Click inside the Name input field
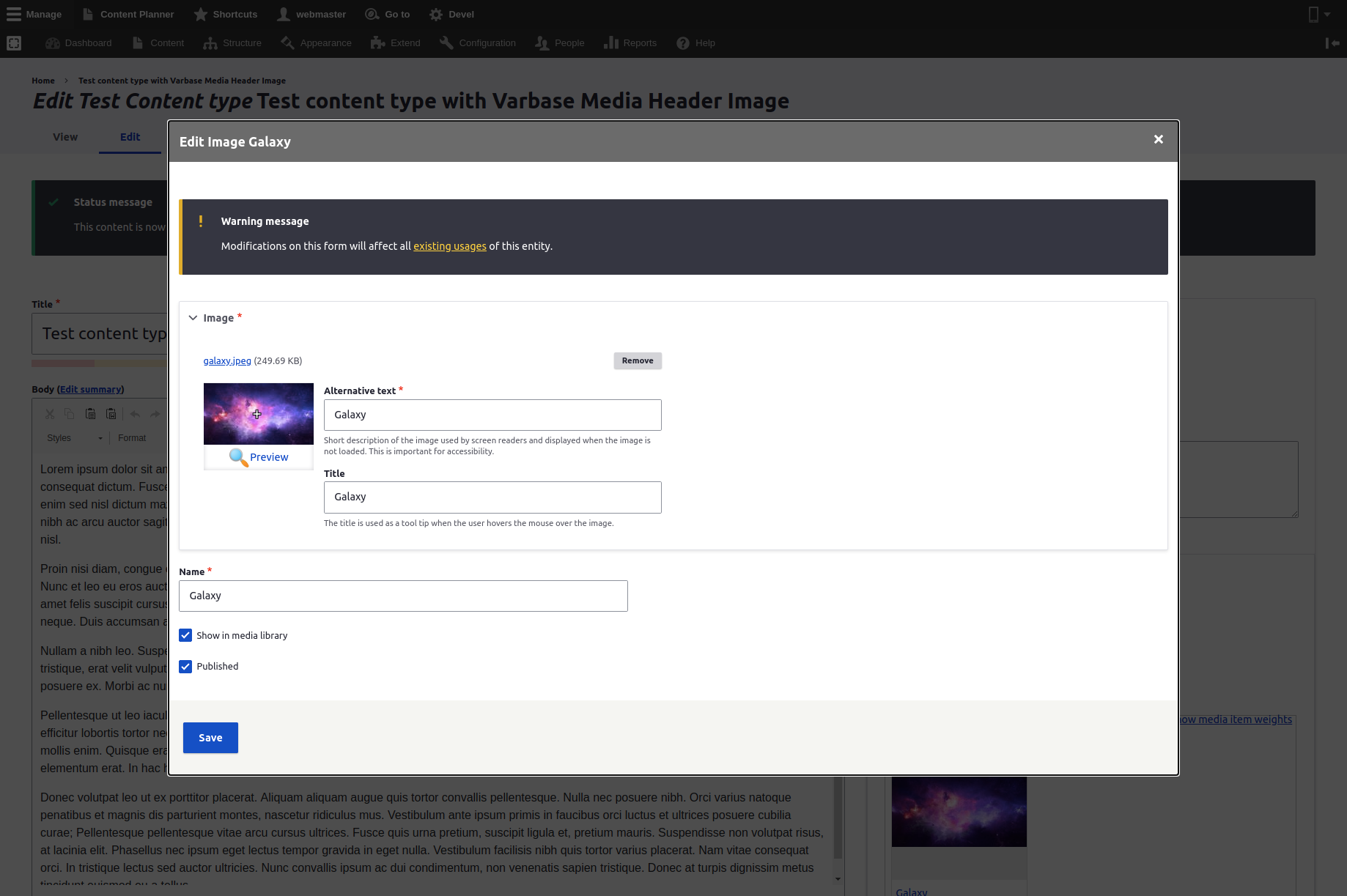This screenshot has height=896, width=1347. [x=403, y=596]
